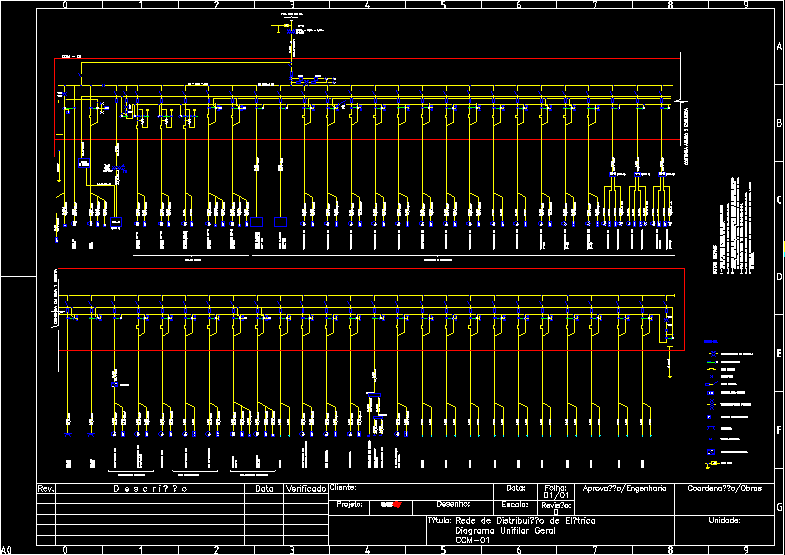
Task: Select the blue bracket legend symbol
Action: point(711,428)
